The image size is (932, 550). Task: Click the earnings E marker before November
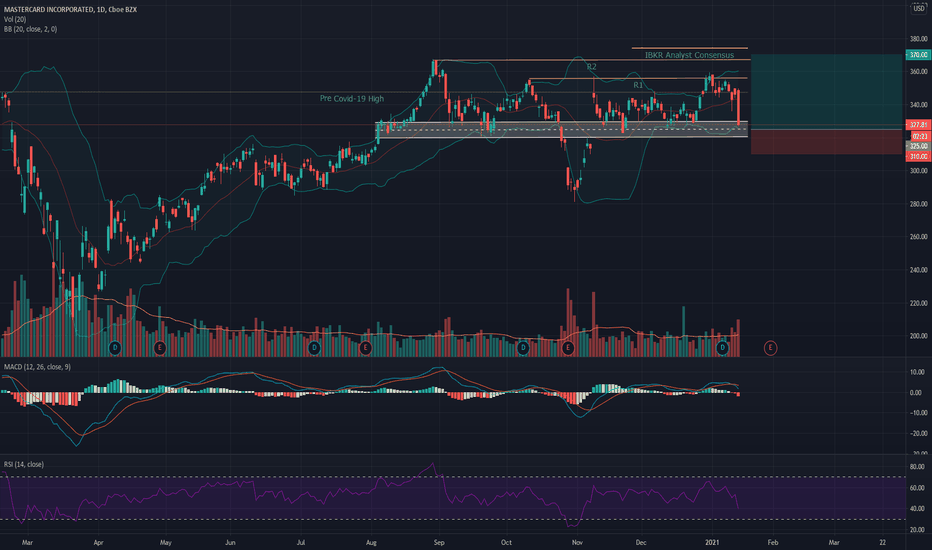click(568, 348)
